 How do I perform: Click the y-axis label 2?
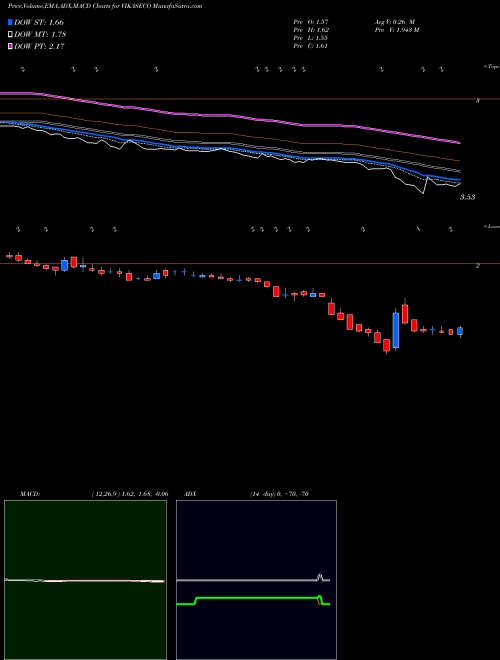tap(478, 266)
